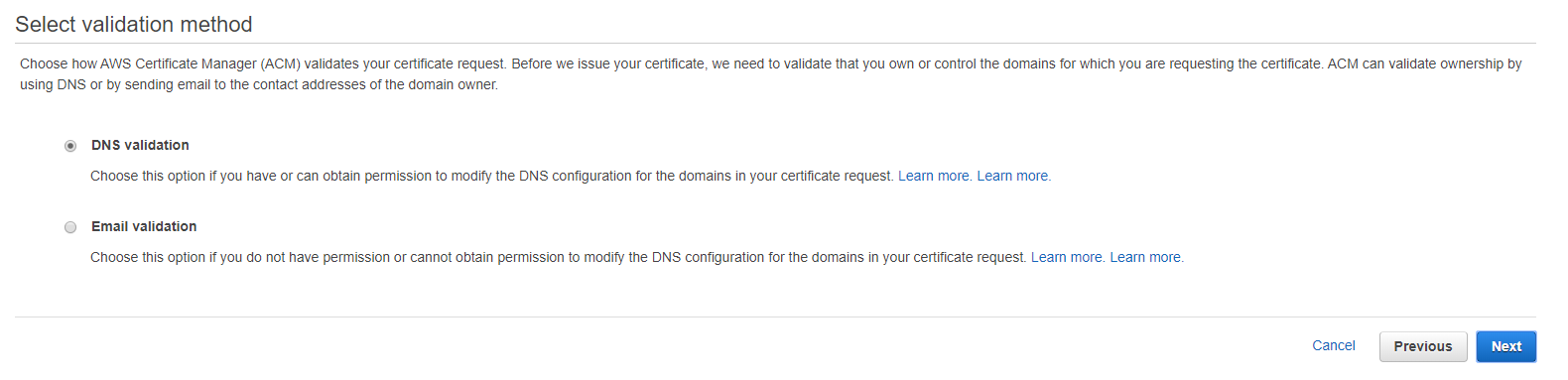Click the DNS validation label text
Viewport: 1568px width, 380px height.
(140, 145)
